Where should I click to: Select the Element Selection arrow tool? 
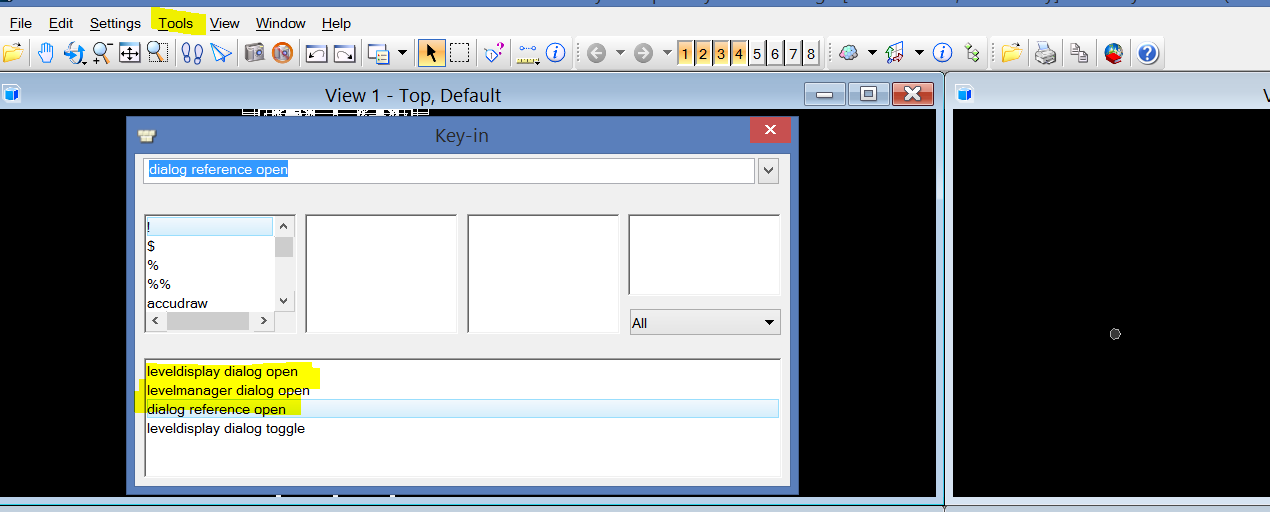(x=432, y=53)
